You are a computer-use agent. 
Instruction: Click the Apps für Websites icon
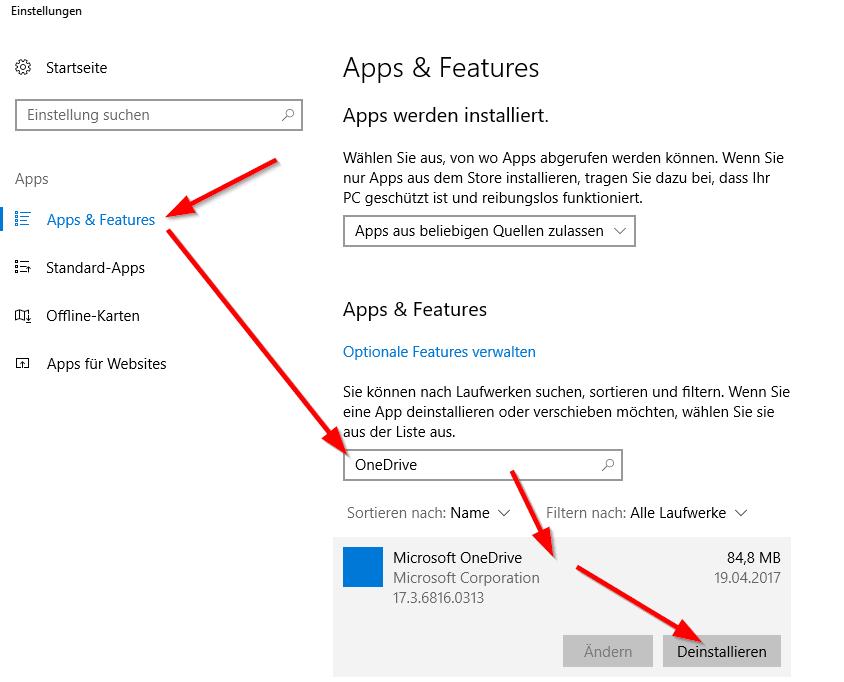pos(23,363)
